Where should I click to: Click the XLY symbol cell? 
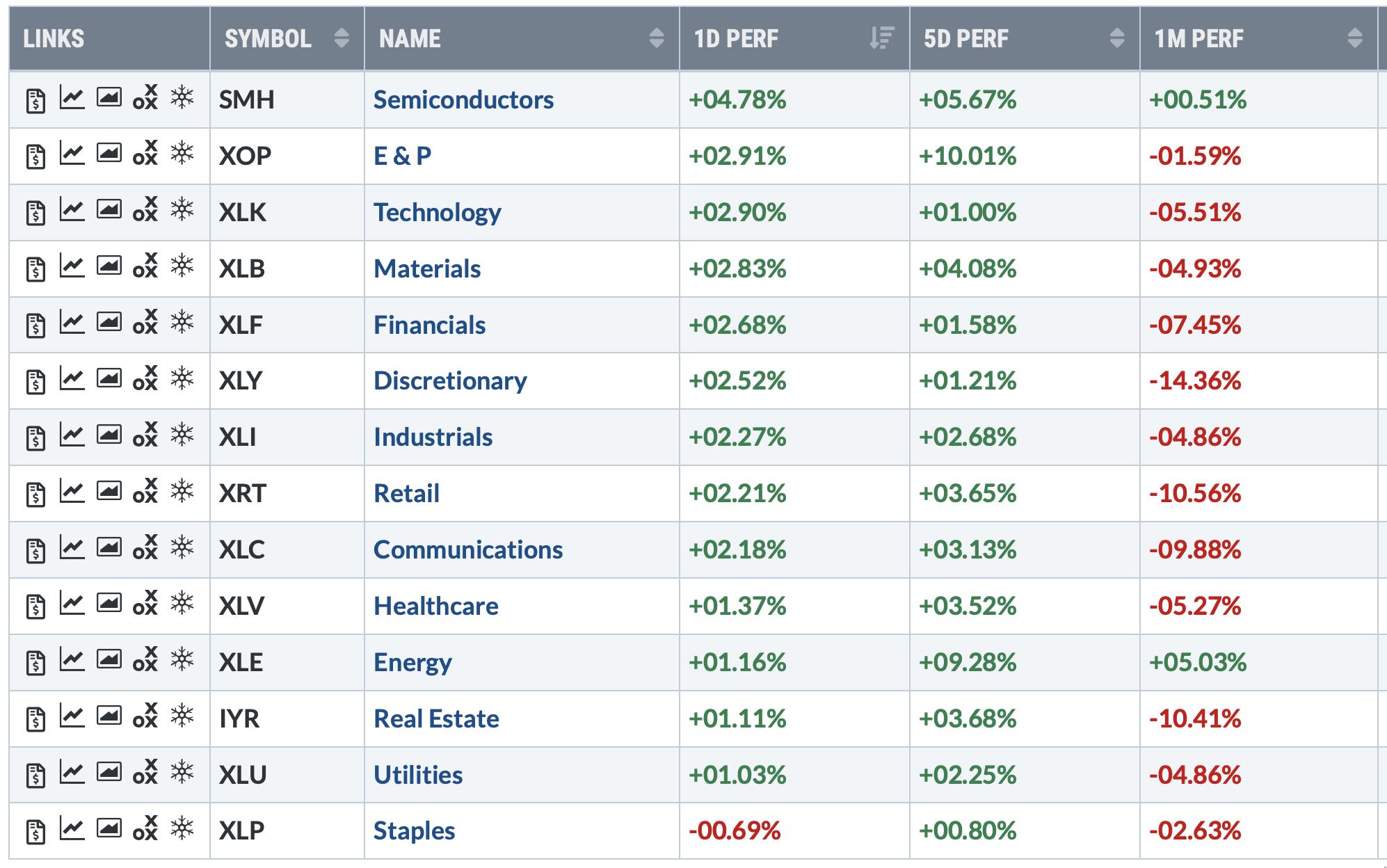pyautogui.click(x=241, y=381)
